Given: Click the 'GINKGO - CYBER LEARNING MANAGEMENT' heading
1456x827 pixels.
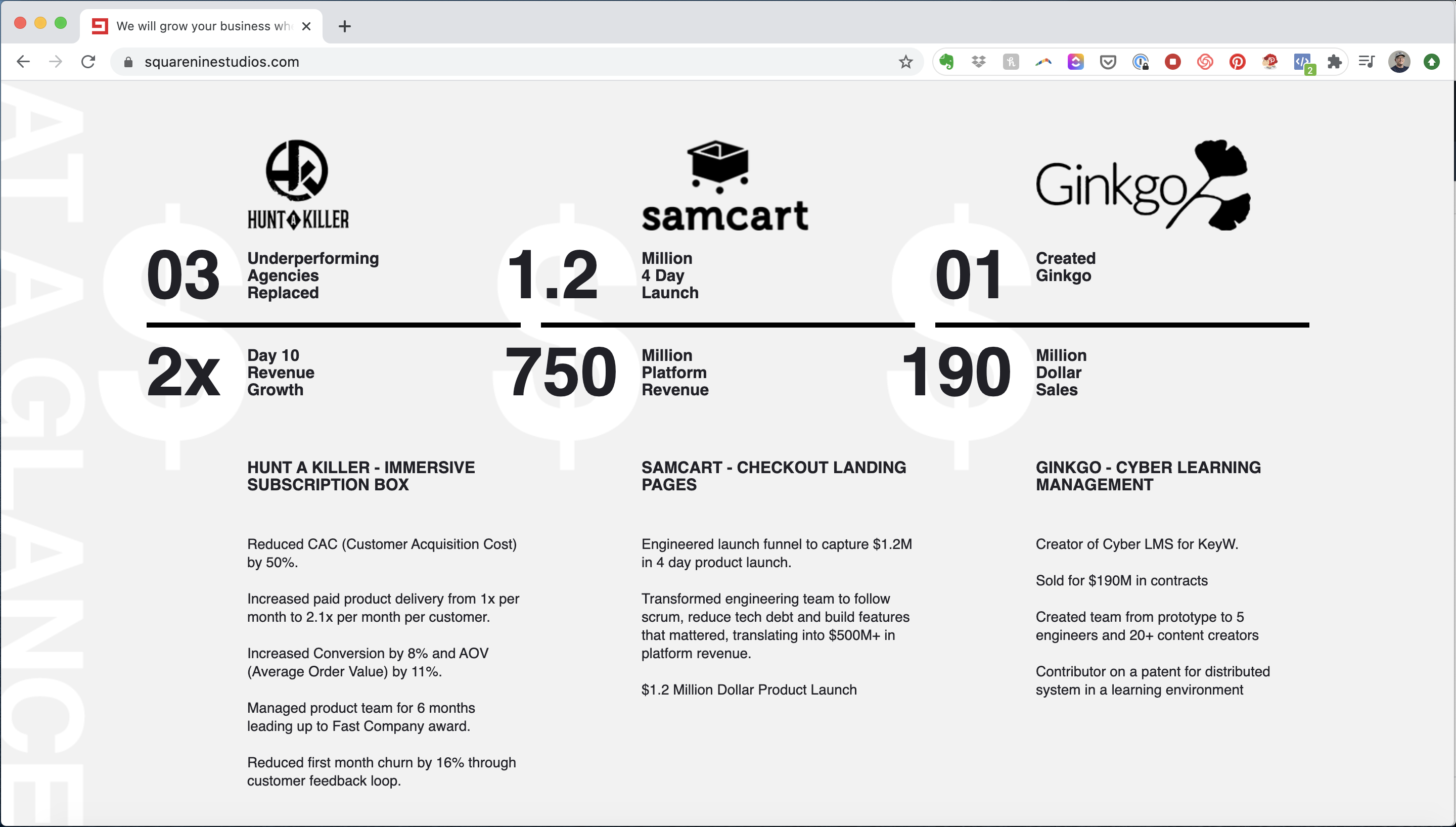Looking at the screenshot, I should point(1148,476).
